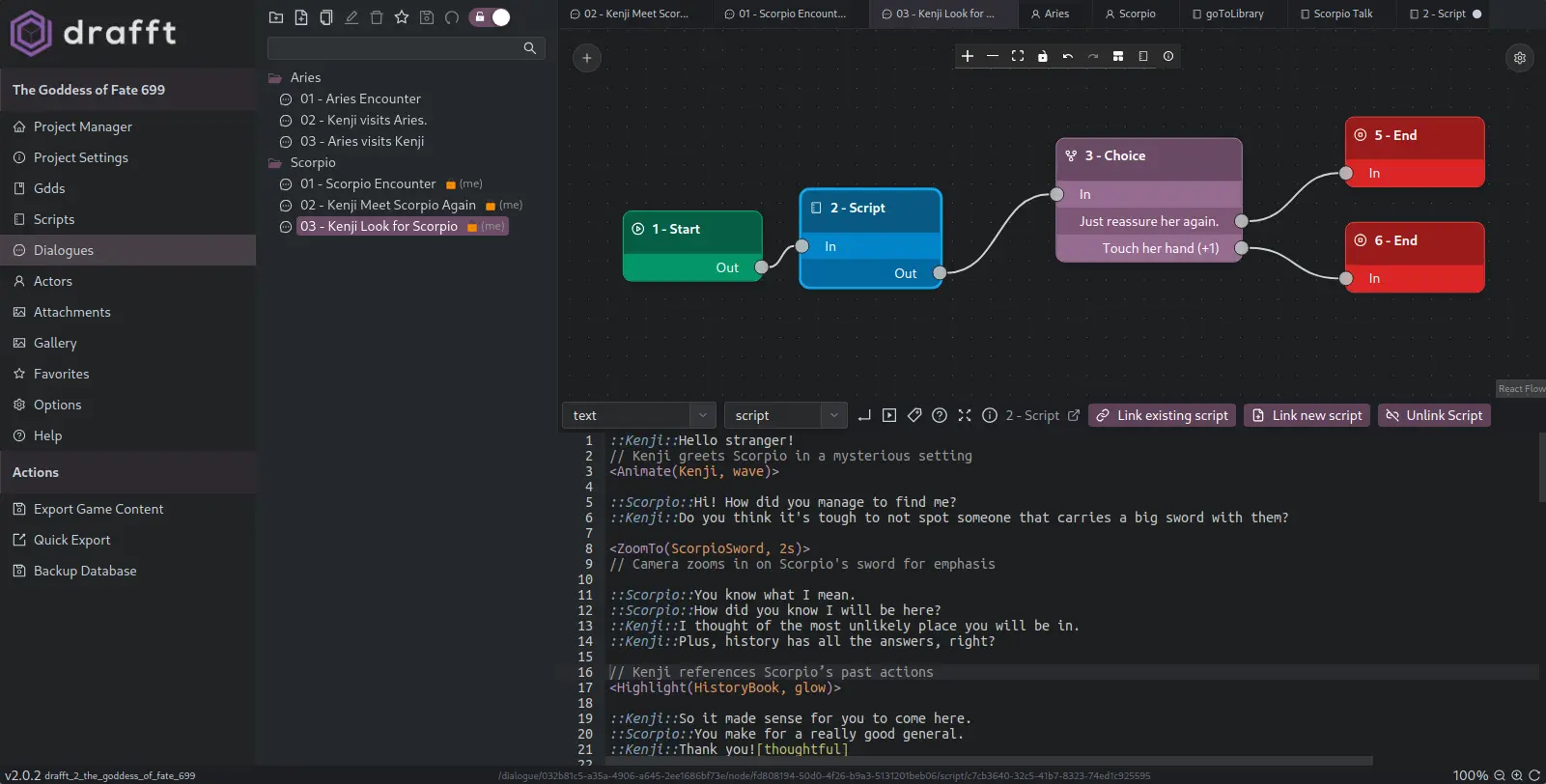Click Backup Database action
The height and width of the screenshot is (784, 1546).
127,571
